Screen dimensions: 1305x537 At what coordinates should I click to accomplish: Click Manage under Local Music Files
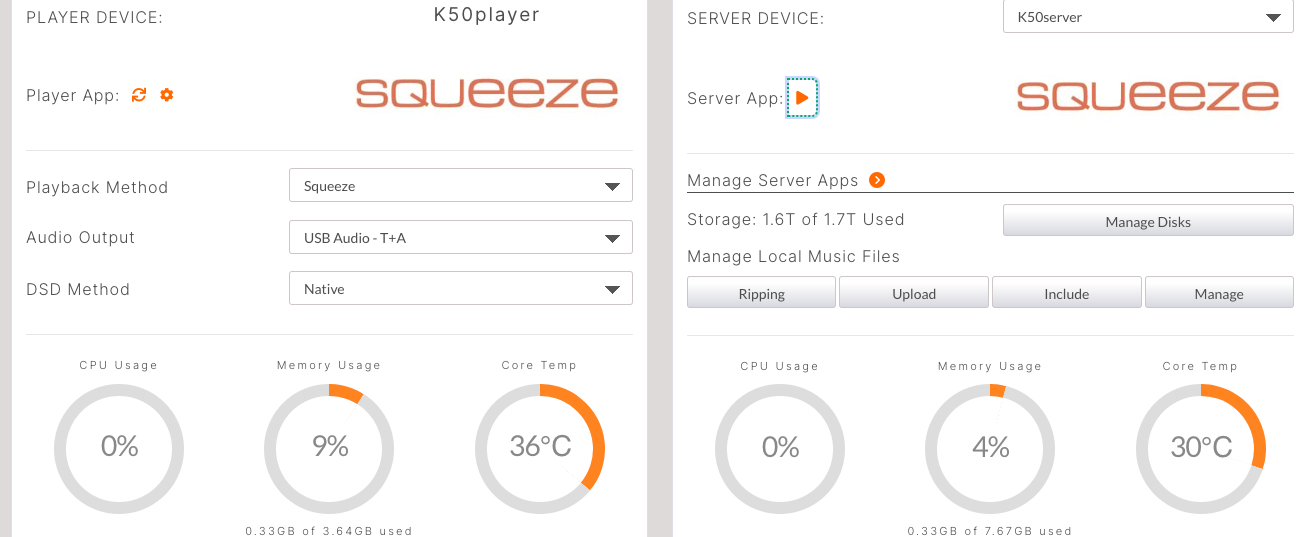(x=1218, y=294)
